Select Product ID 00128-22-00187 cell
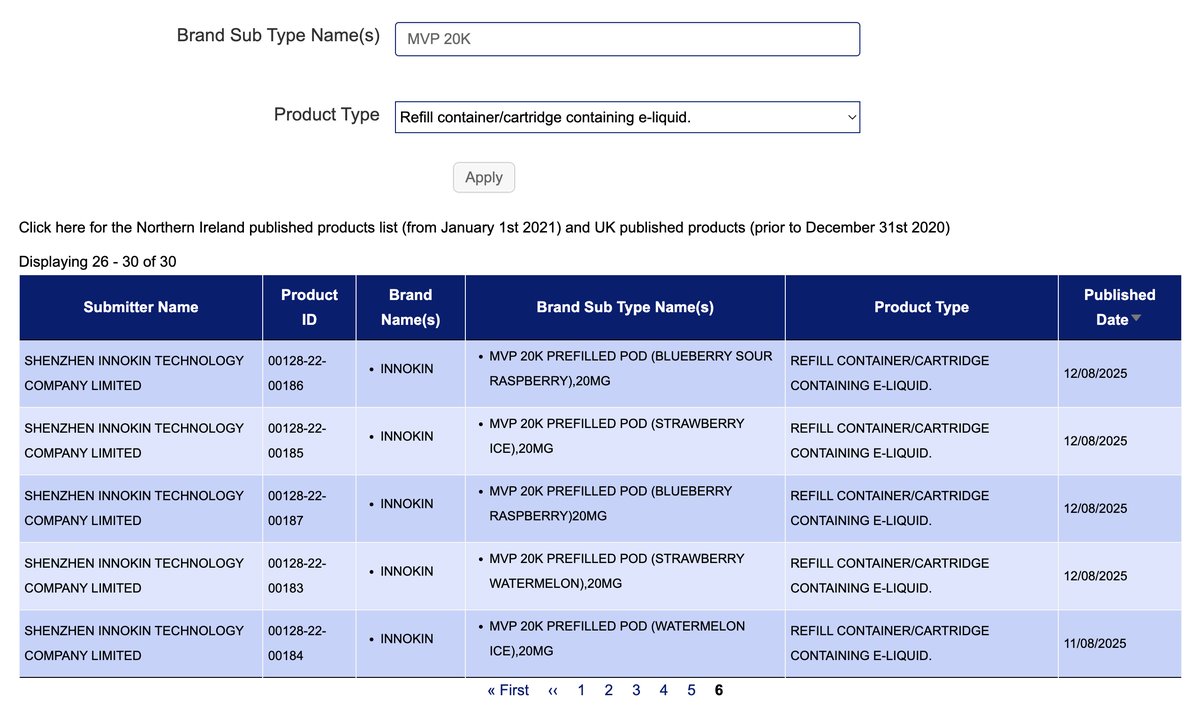 pyautogui.click(x=310, y=508)
